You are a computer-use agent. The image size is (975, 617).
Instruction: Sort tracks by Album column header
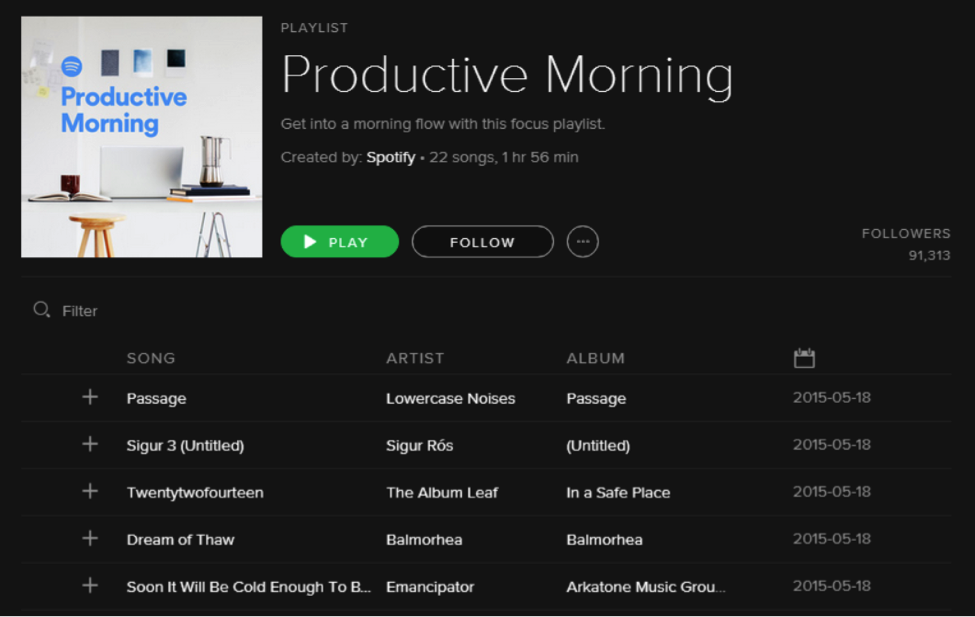tap(595, 358)
